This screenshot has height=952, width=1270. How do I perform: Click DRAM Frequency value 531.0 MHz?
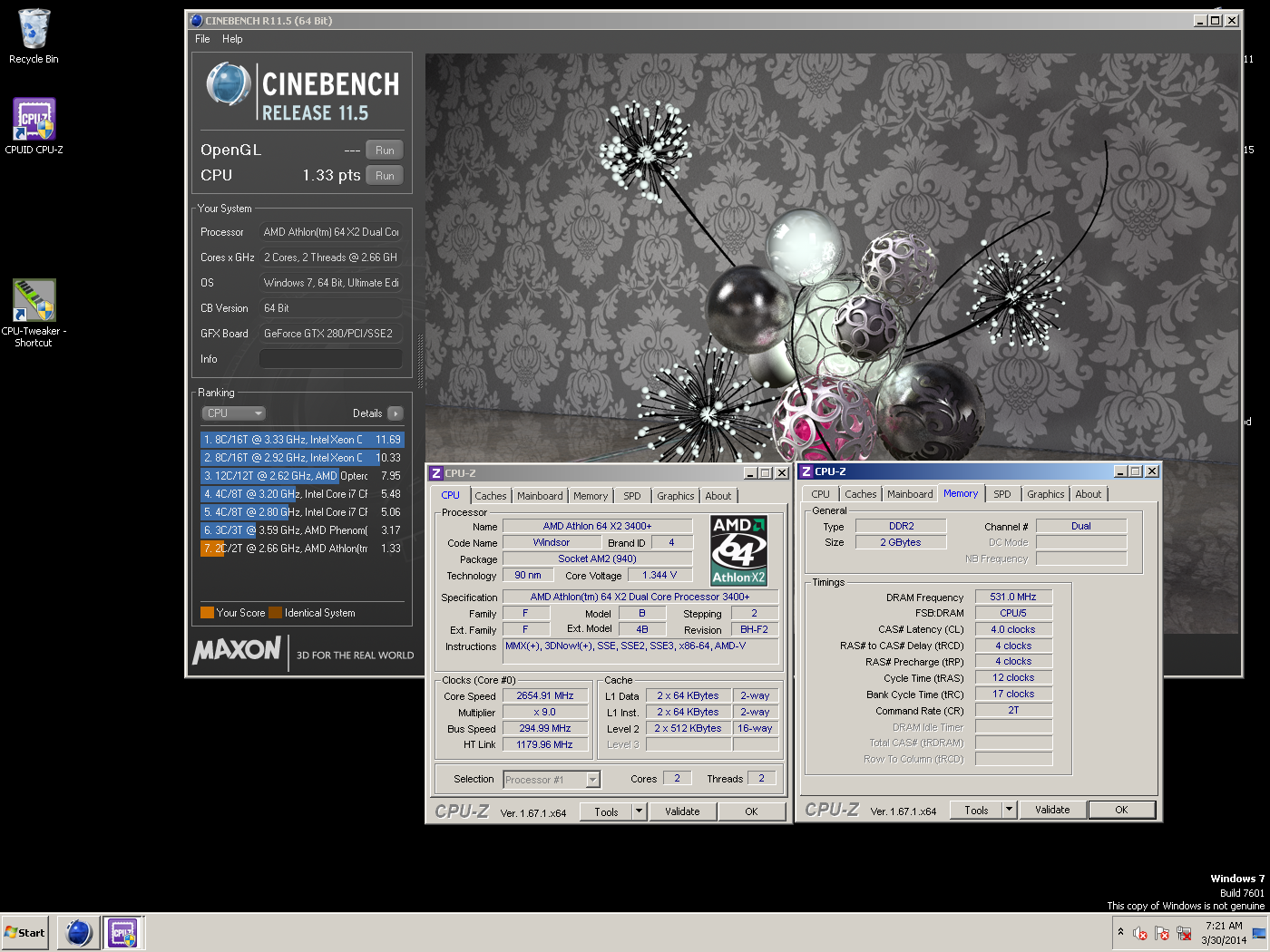(x=1013, y=597)
